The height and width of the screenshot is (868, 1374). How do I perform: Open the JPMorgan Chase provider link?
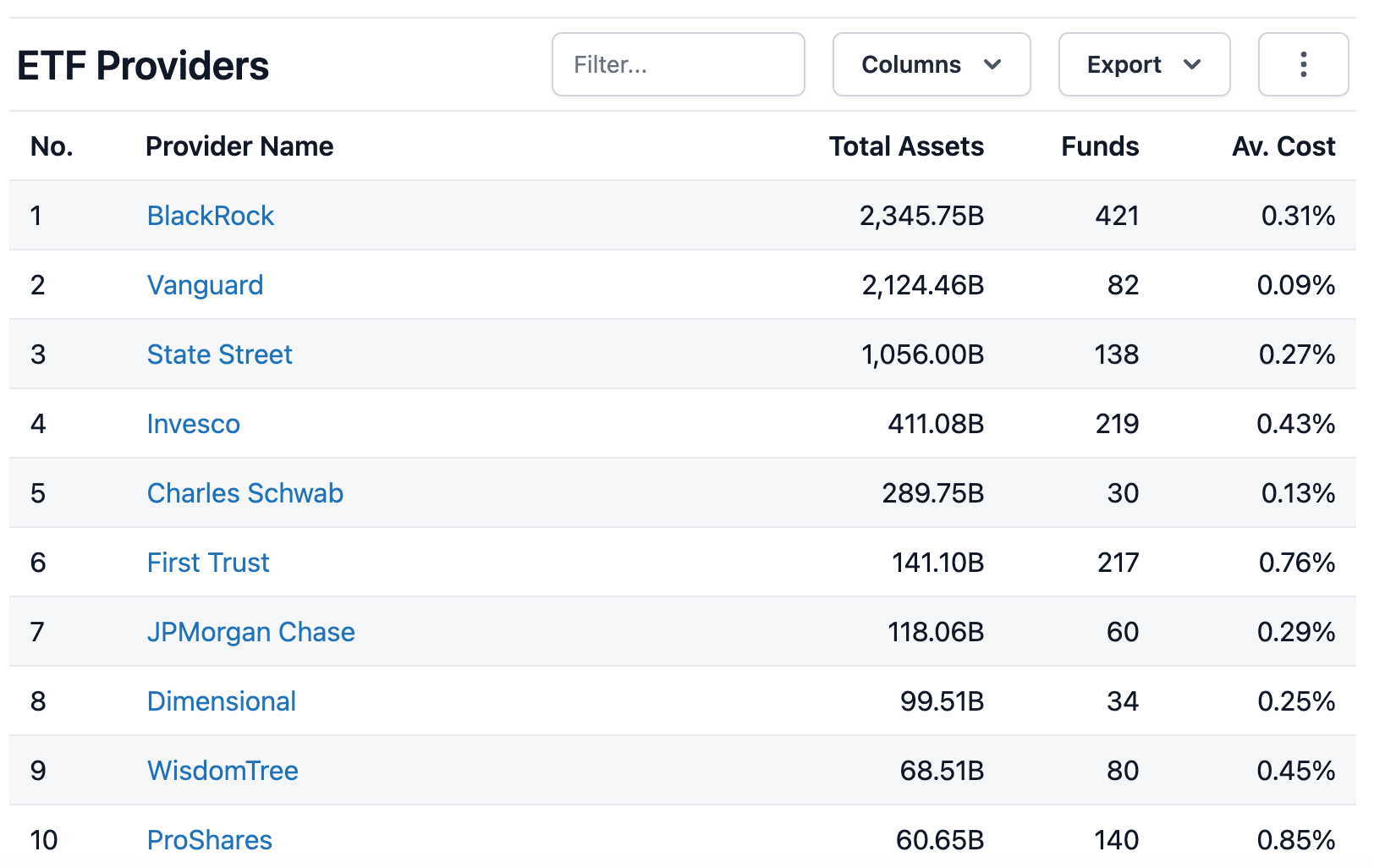(x=250, y=632)
